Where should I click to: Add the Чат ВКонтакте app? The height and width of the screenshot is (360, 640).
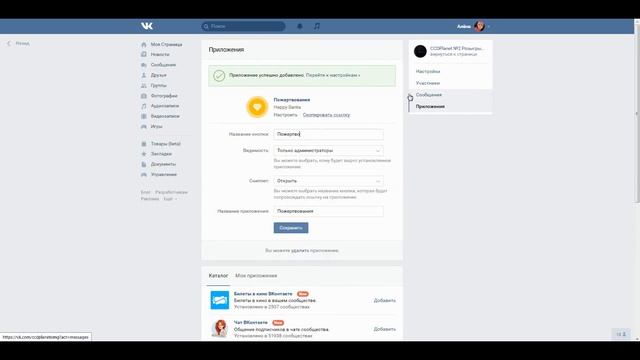click(384, 329)
